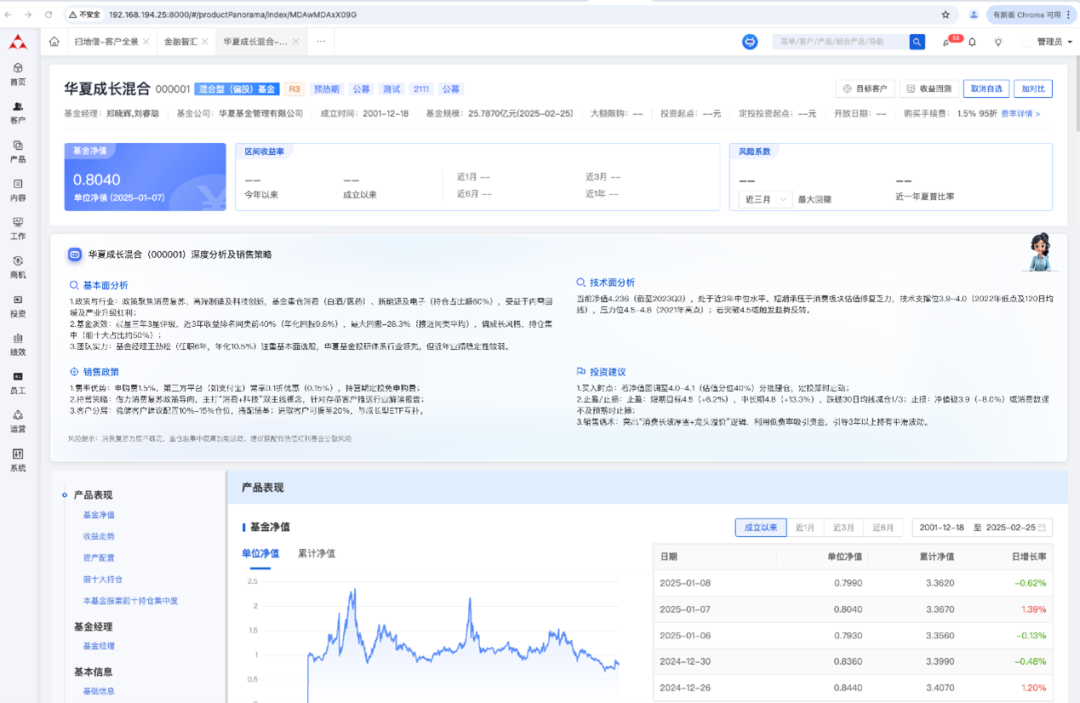Screen dimensions: 1080x703
Task: Open the 管理员 user dropdown
Action: [x=1054, y=42]
